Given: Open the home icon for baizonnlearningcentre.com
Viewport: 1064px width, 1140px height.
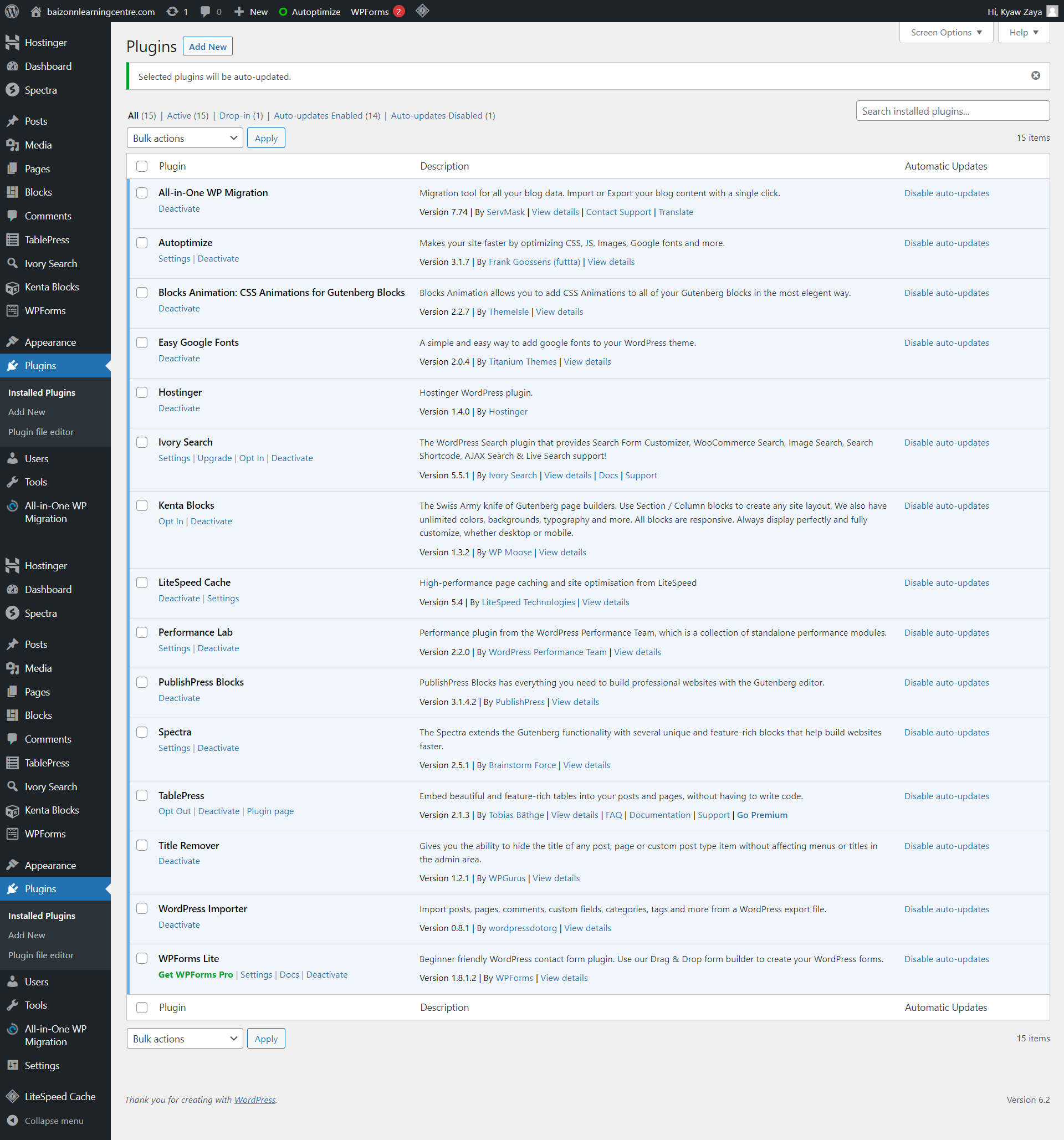Looking at the screenshot, I should (35, 12).
